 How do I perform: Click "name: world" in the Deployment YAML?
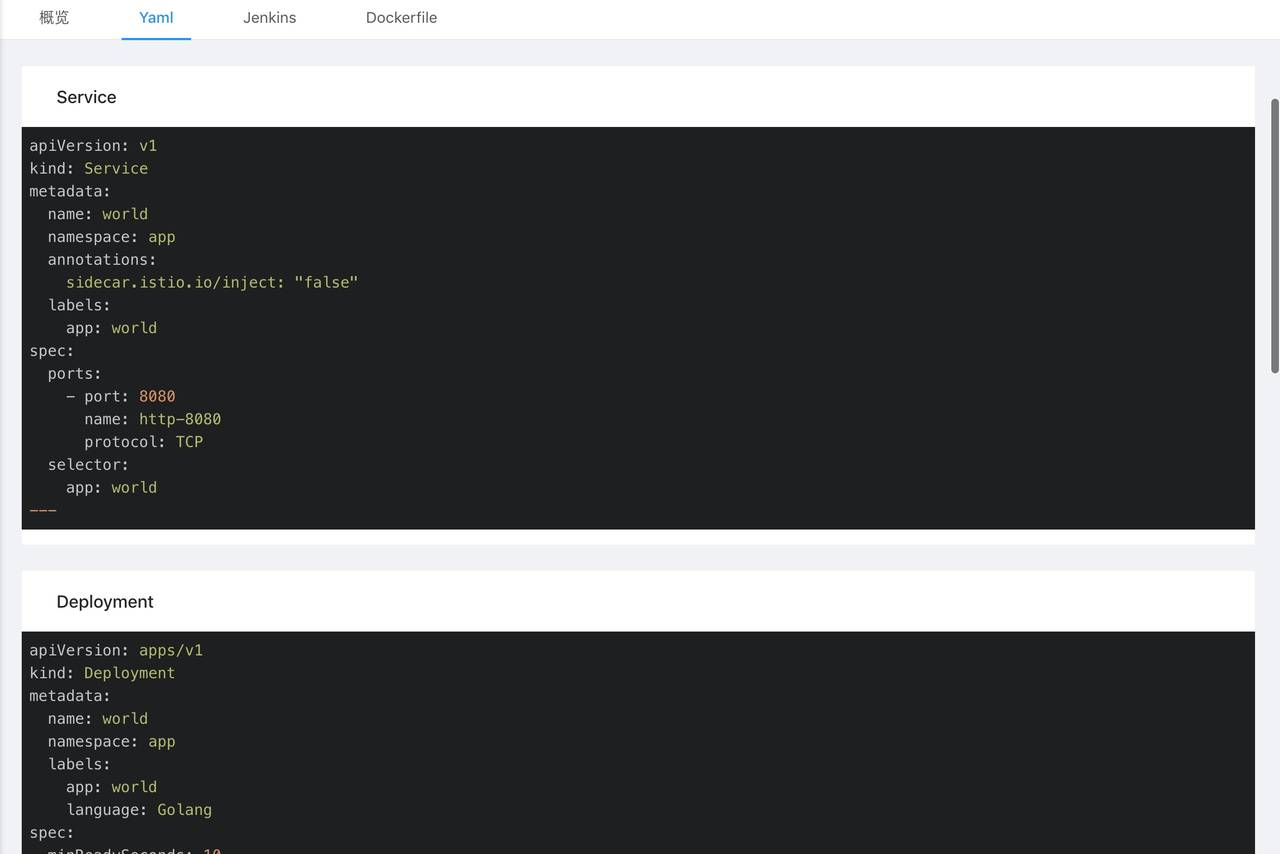point(98,719)
